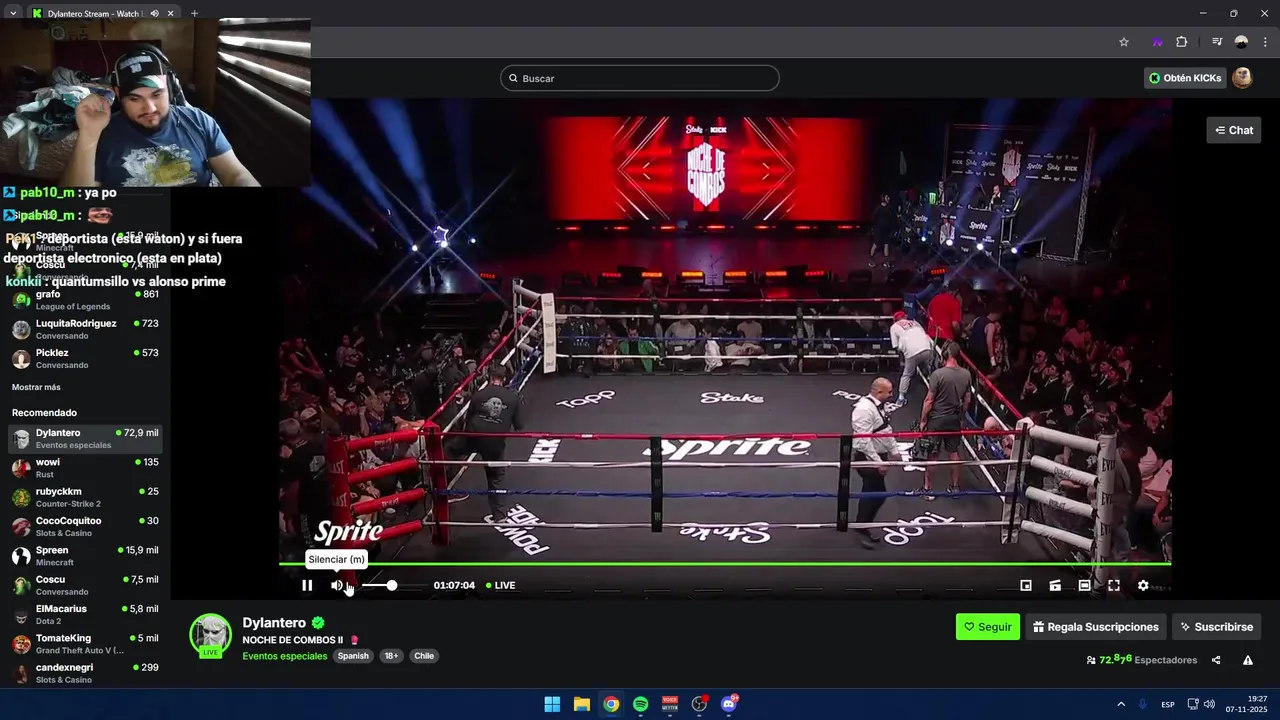The image size is (1280, 720).
Task: Open Spotify from taskbar
Action: [640, 704]
